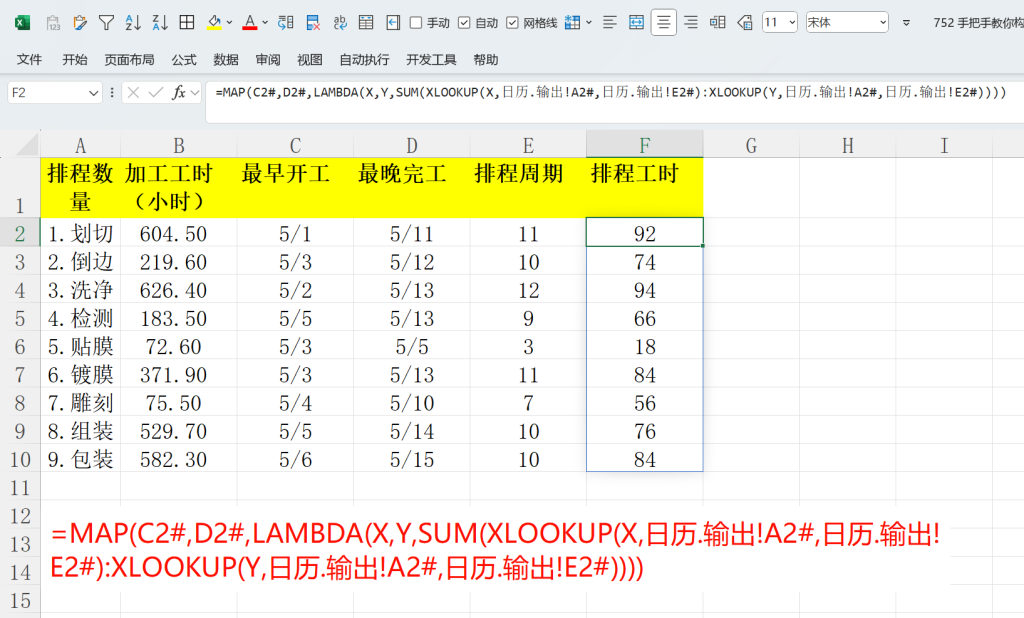Image resolution: width=1024 pixels, height=618 pixels.
Task: Open the 自动执行 tab
Action: (364, 60)
